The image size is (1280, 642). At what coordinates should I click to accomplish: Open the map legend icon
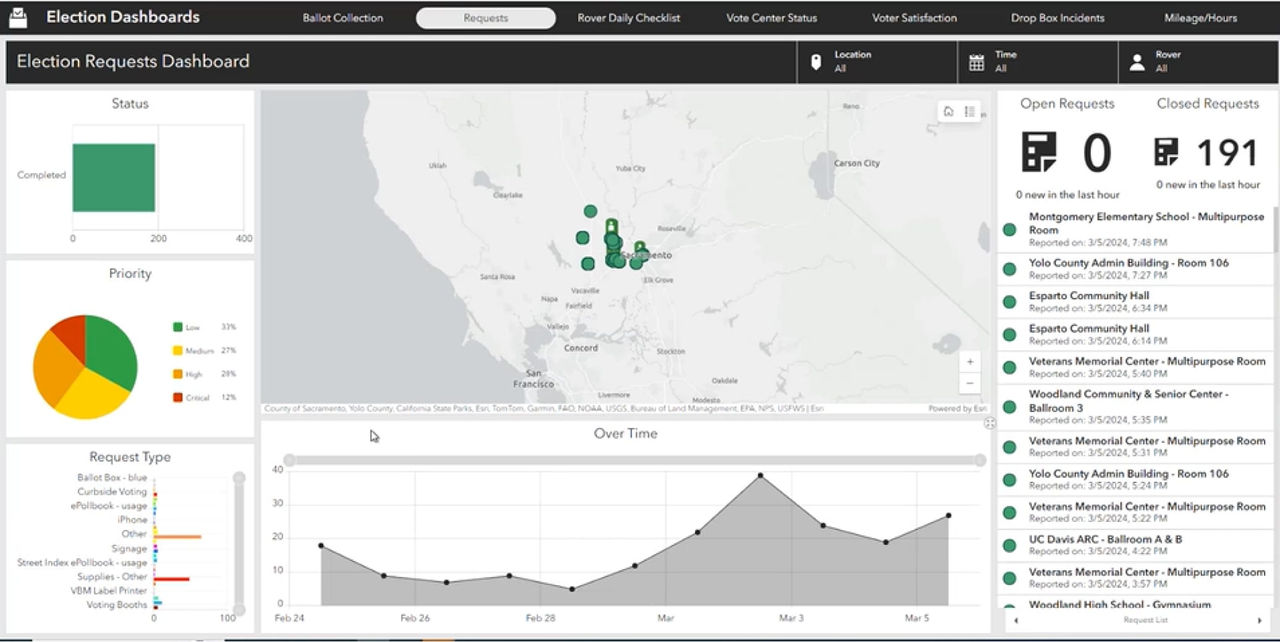click(x=970, y=111)
